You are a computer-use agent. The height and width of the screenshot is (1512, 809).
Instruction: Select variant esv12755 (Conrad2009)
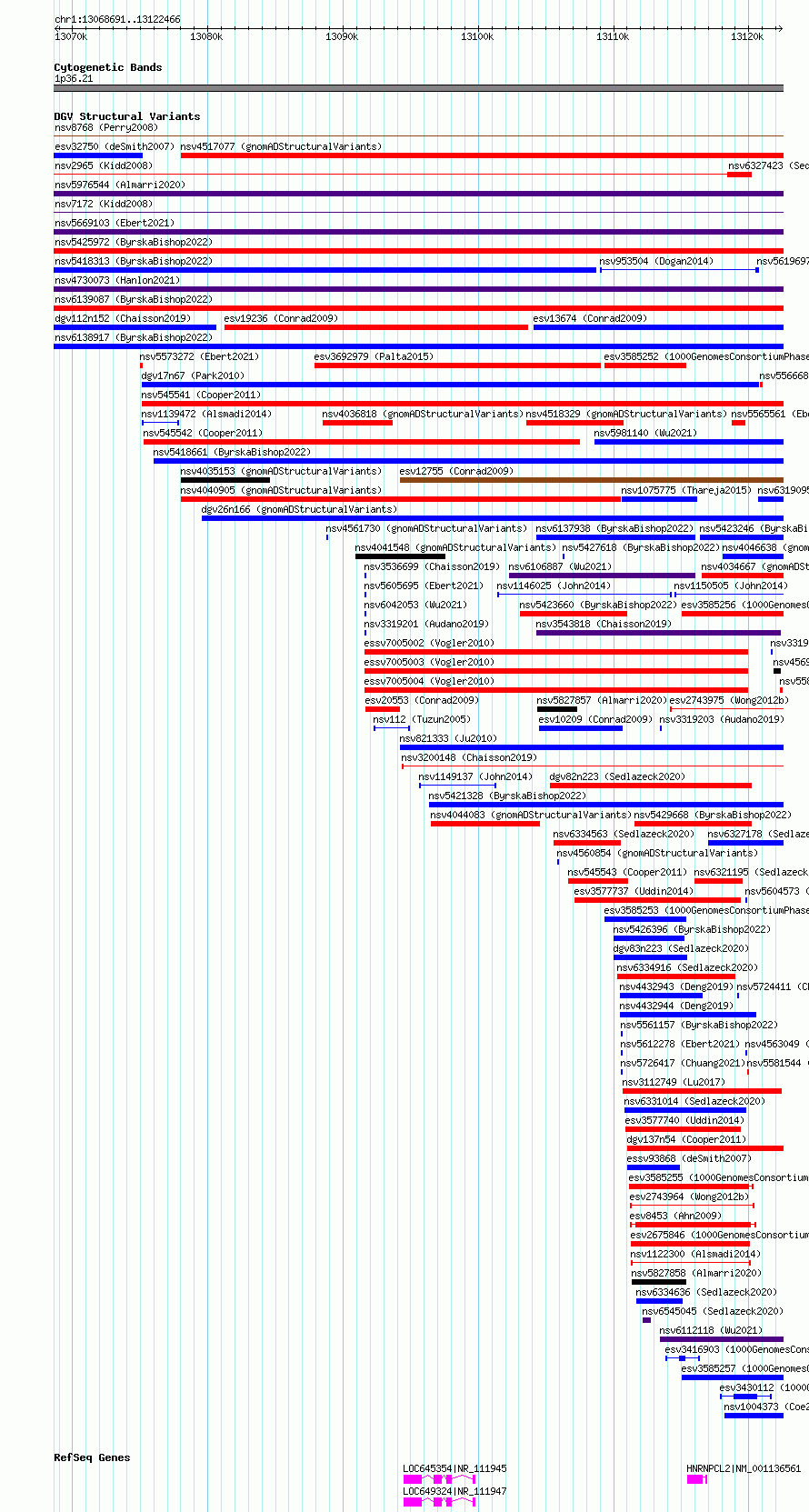456,471
